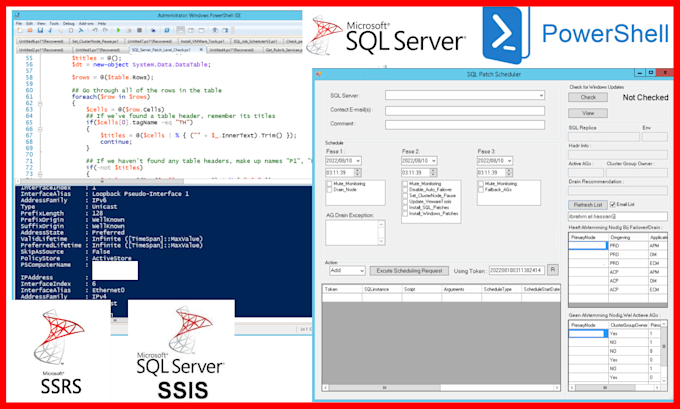Click the Omgeving column header in failover grid
680x409 pixels.
pos(628,238)
